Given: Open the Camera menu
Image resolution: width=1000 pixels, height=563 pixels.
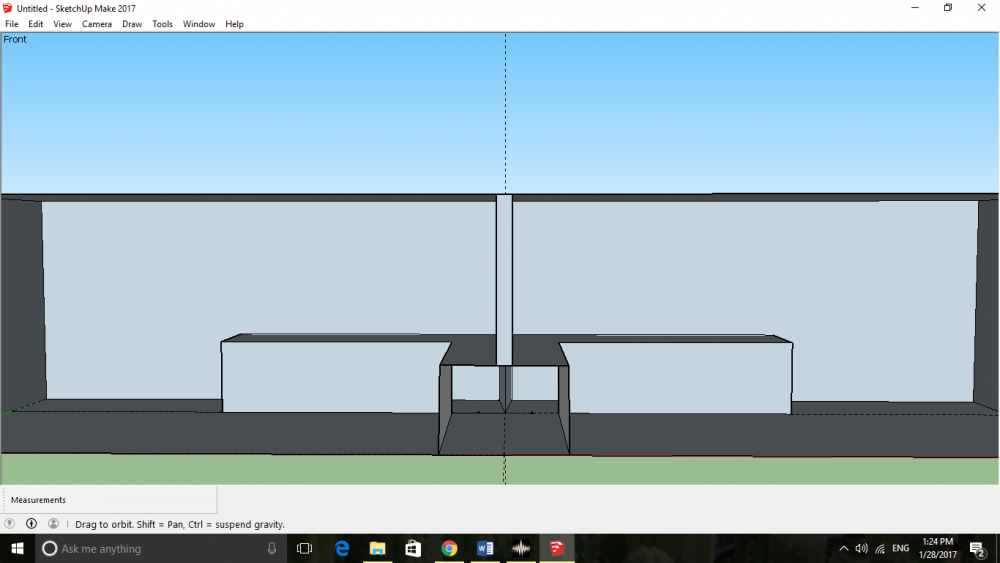Looking at the screenshot, I should [x=97, y=24].
